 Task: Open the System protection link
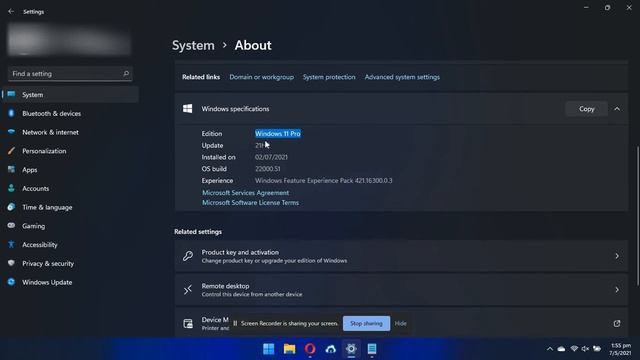point(329,77)
